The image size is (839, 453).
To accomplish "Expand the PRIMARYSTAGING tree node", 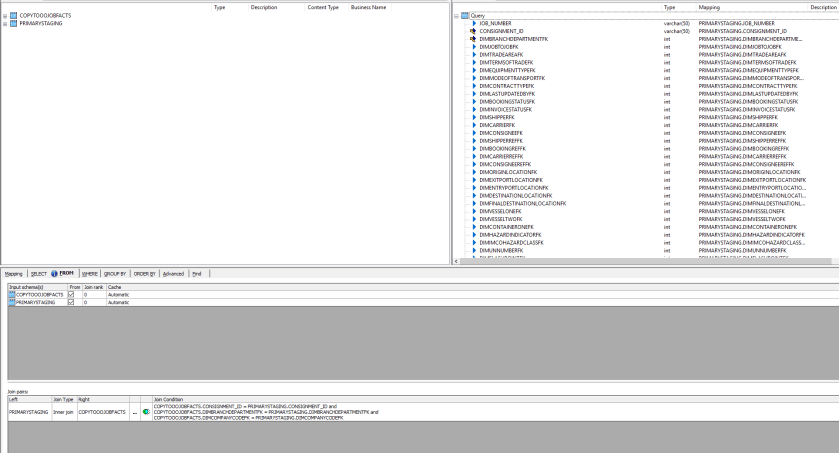I will click(5, 23).
